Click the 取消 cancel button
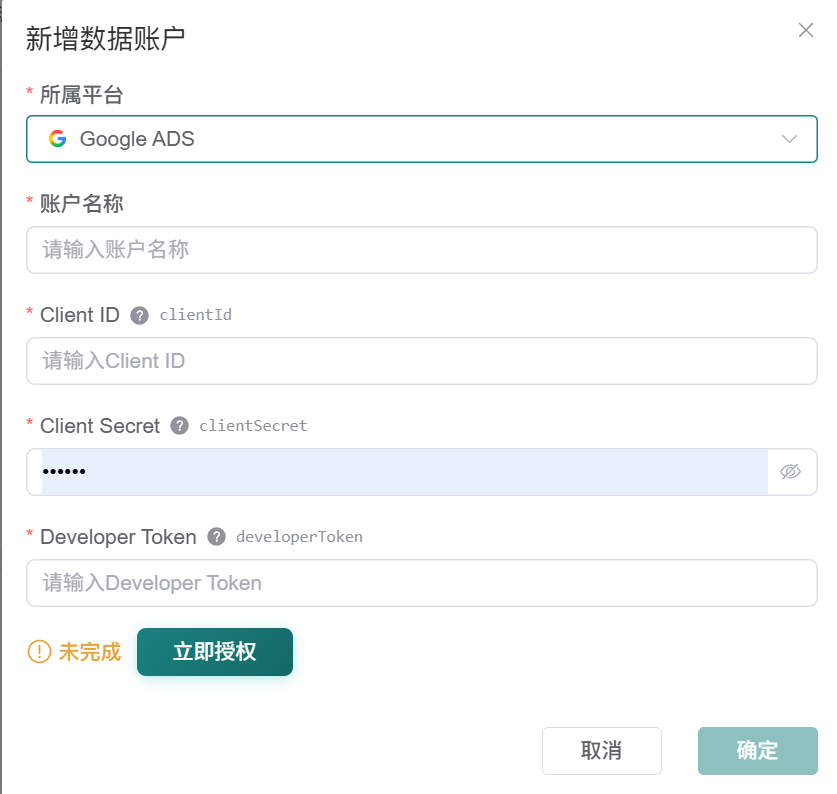This screenshot has width=837, height=794. pyautogui.click(x=602, y=751)
